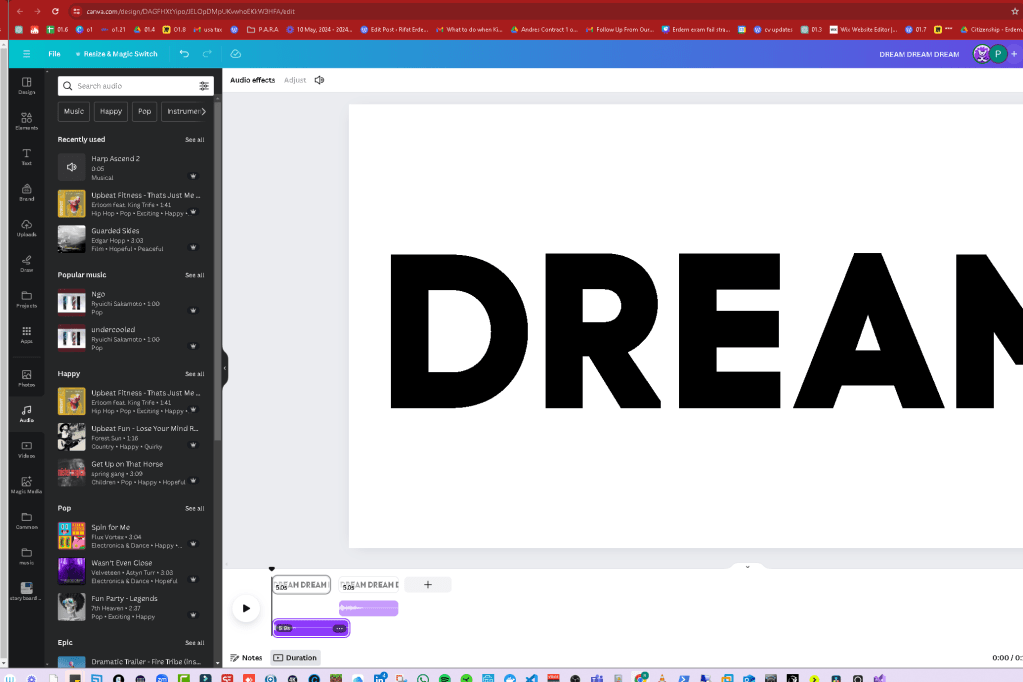Hide the timeline with chevron
1023x682 pixels.
(748, 566)
